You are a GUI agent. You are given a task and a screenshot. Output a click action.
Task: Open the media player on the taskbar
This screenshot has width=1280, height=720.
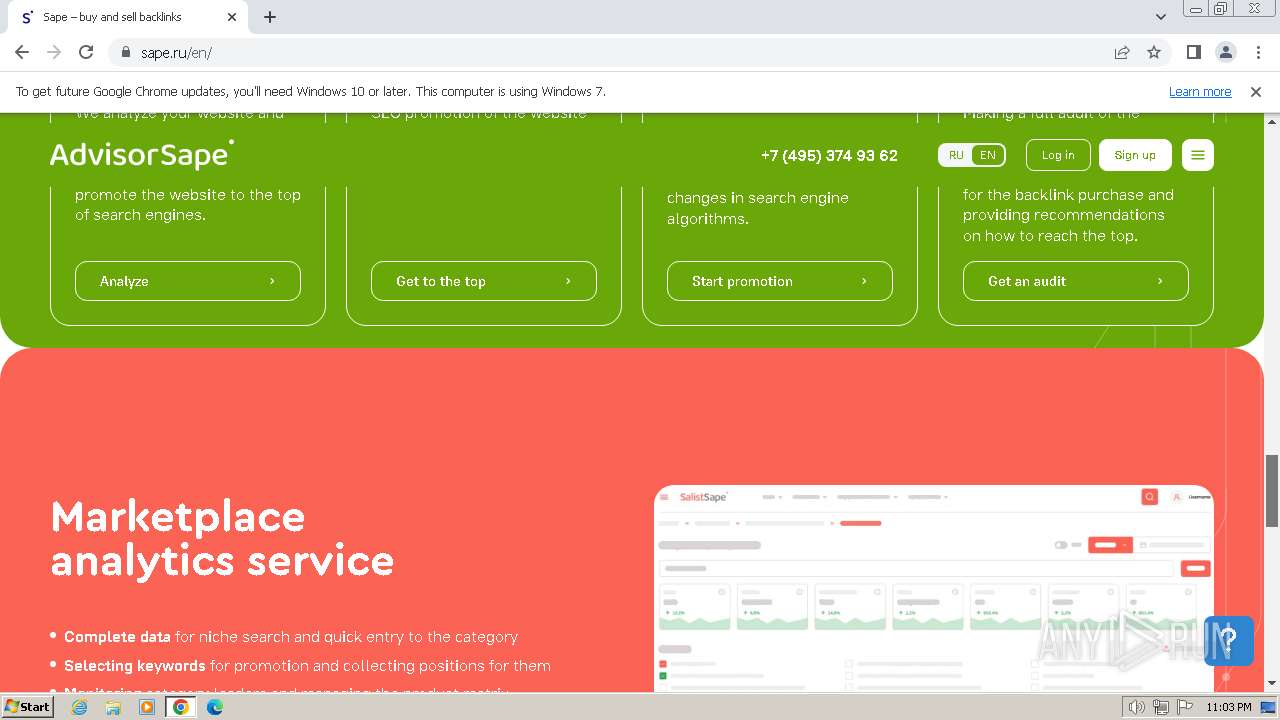coord(147,707)
